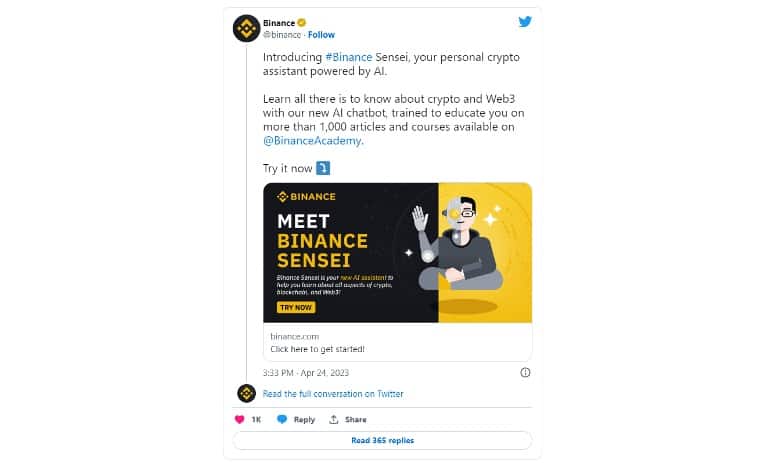This screenshot has width=768, height=463.
Task: Click the gold verified badge next to Binance
Action: click(302, 23)
